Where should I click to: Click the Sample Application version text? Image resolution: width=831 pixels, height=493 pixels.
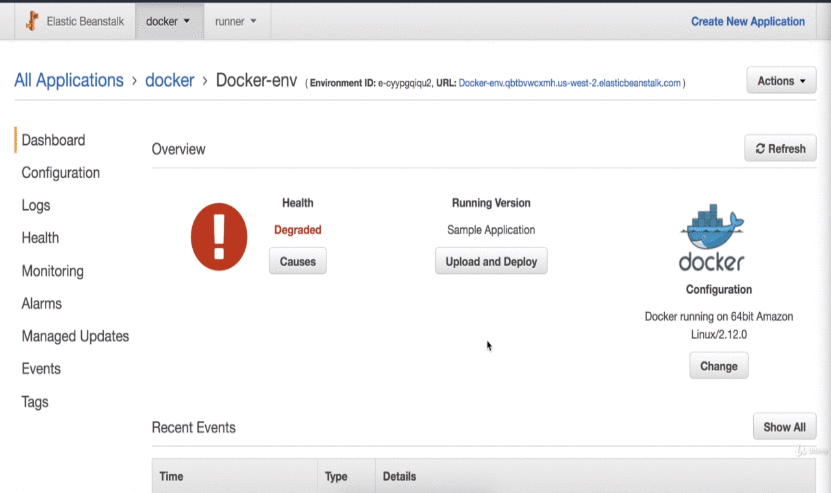[491, 230]
